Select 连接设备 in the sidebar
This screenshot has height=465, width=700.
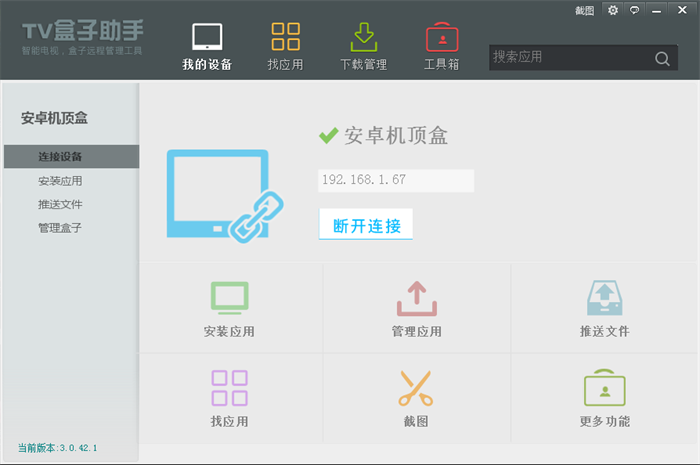point(71,157)
